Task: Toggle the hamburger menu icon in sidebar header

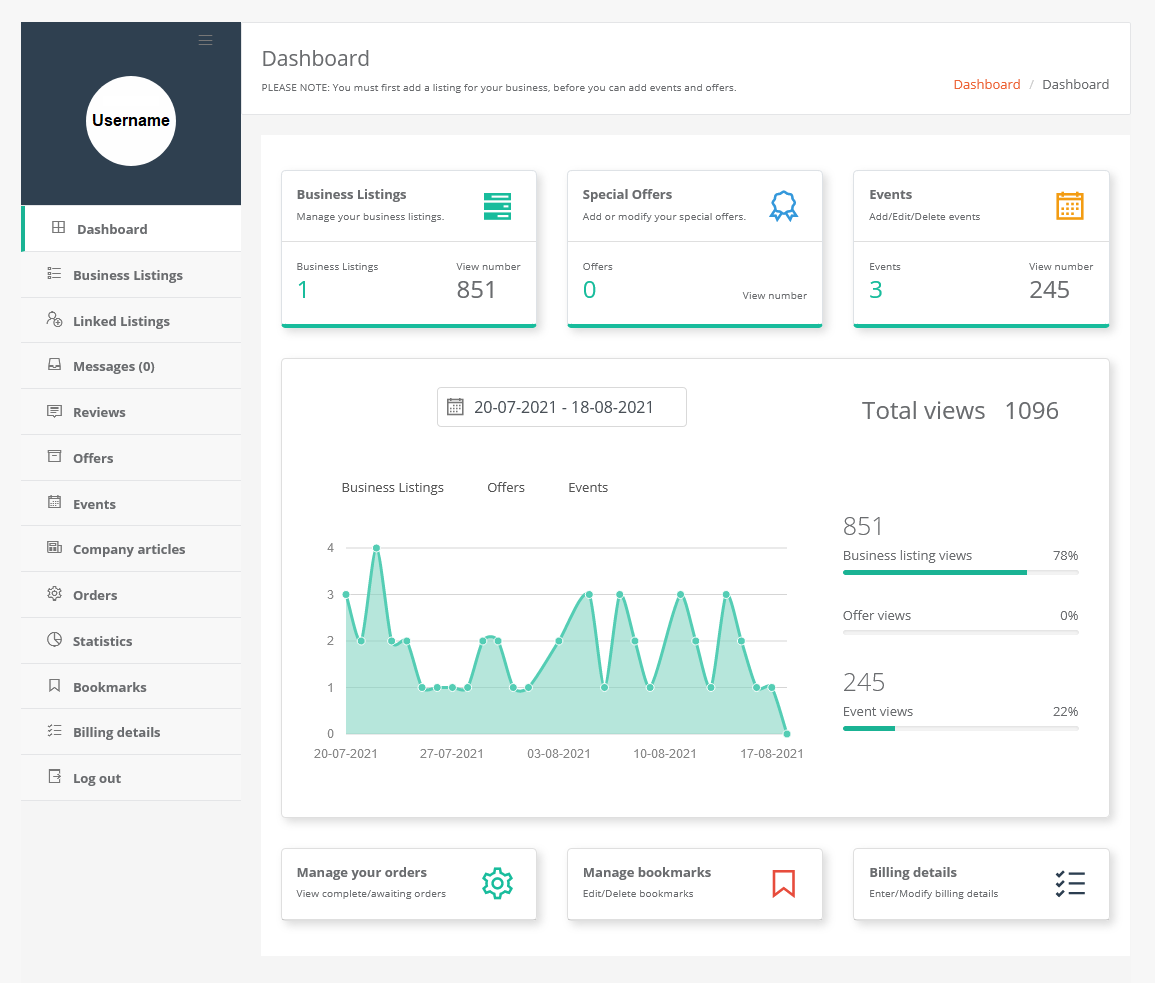Action: click(206, 40)
